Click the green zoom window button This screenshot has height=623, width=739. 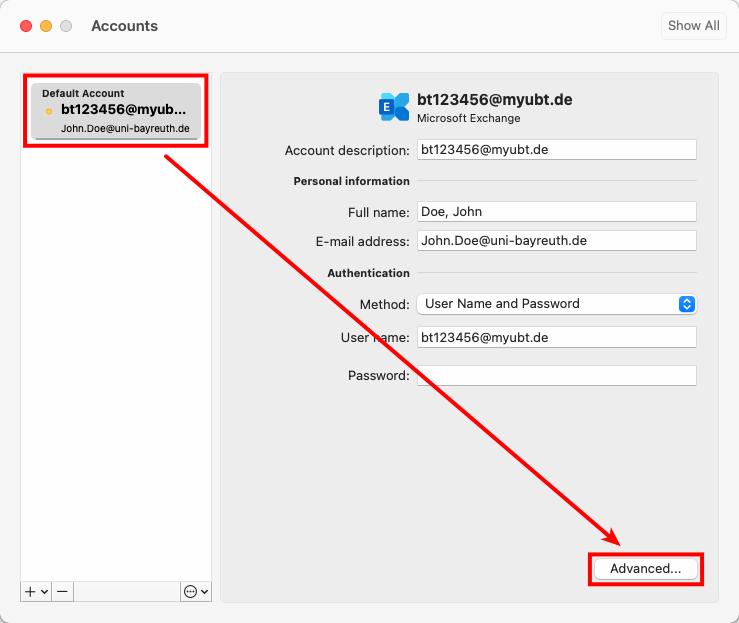pos(66,26)
